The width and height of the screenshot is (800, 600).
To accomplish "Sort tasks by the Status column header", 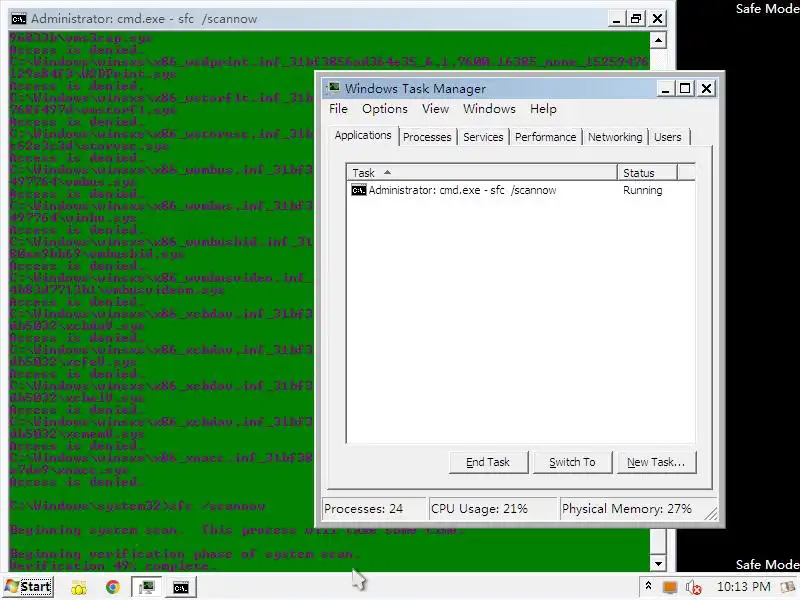I will [647, 173].
